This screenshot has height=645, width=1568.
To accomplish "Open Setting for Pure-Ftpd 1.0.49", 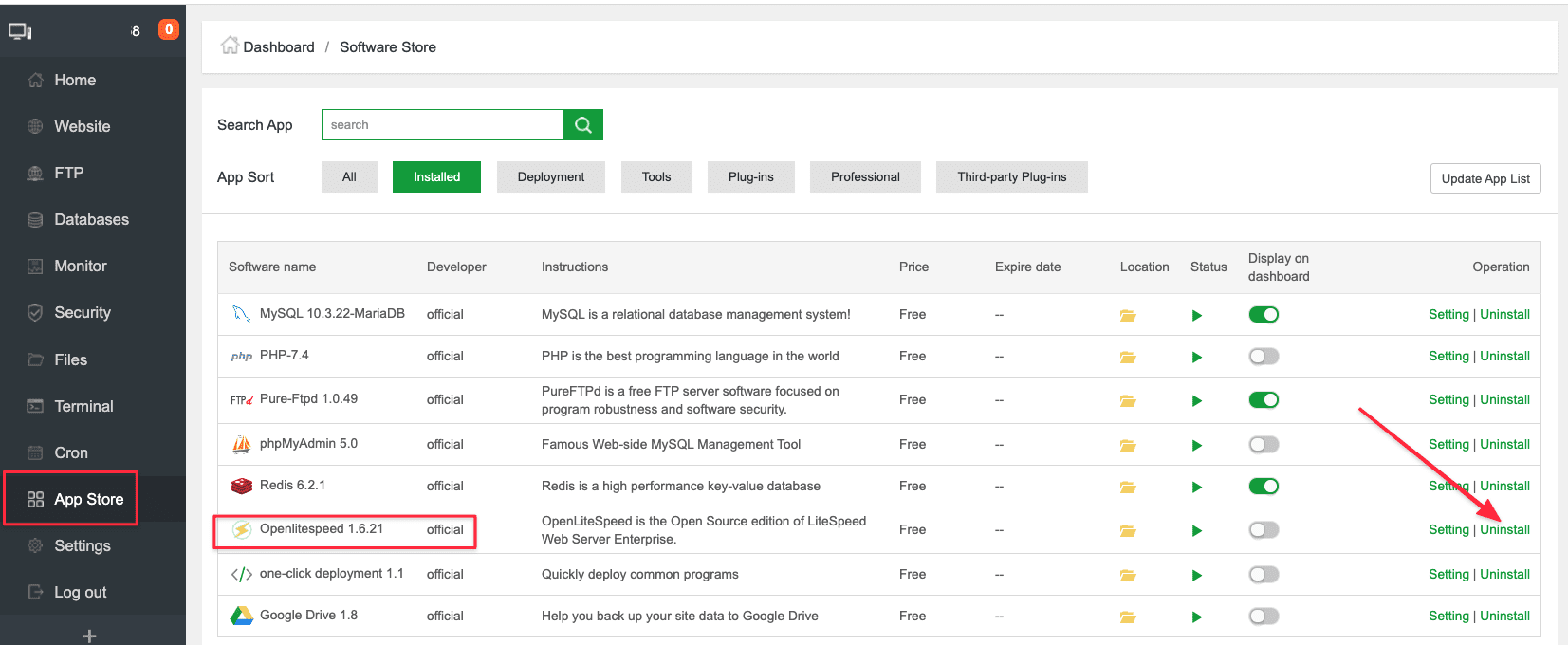I will click(1448, 400).
